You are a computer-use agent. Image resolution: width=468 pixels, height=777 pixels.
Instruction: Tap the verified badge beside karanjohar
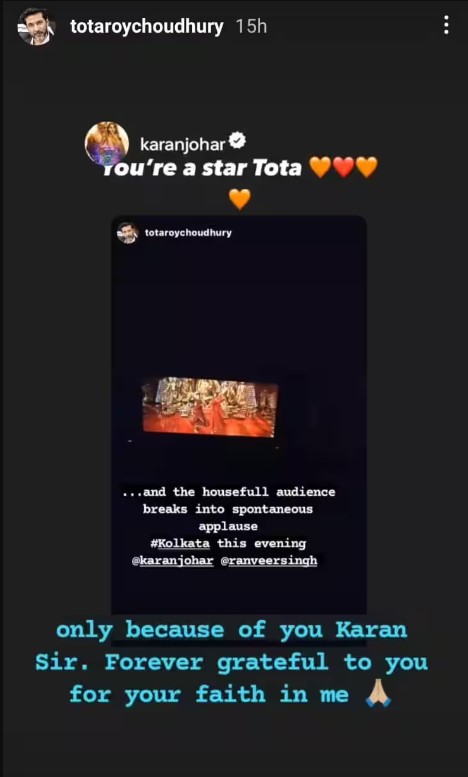(239, 143)
